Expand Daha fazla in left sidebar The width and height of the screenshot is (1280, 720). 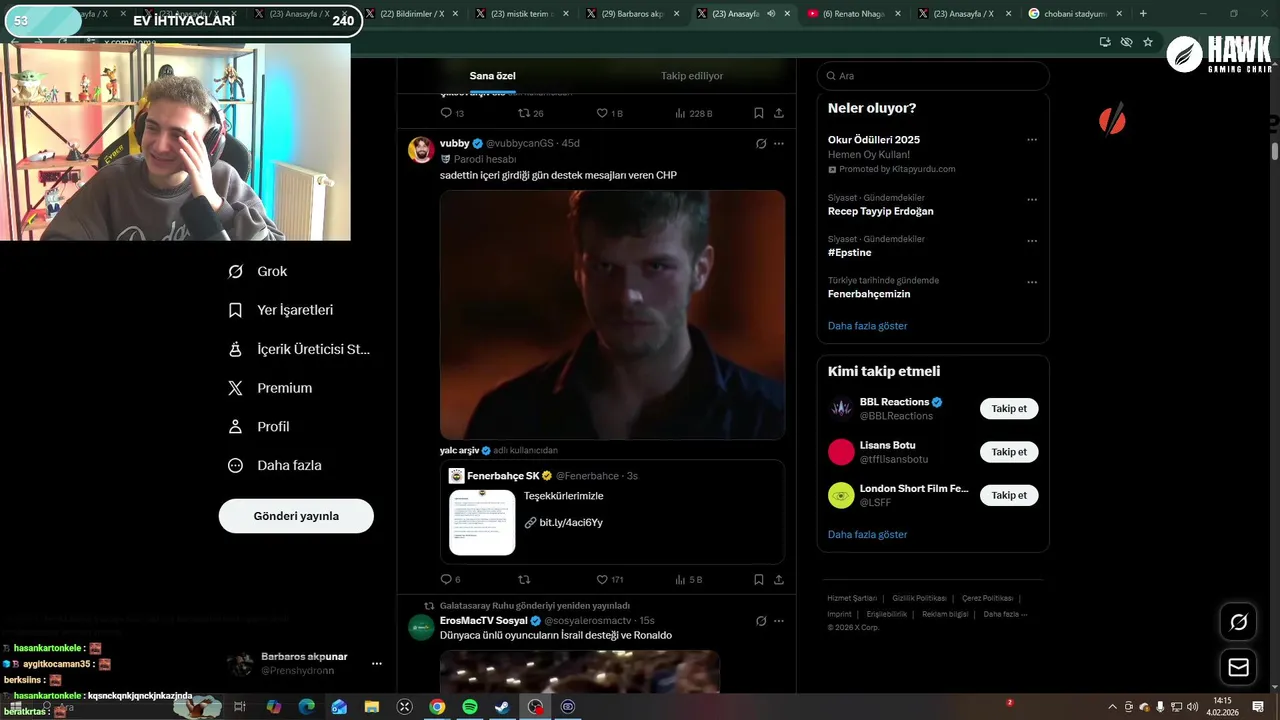(x=274, y=465)
